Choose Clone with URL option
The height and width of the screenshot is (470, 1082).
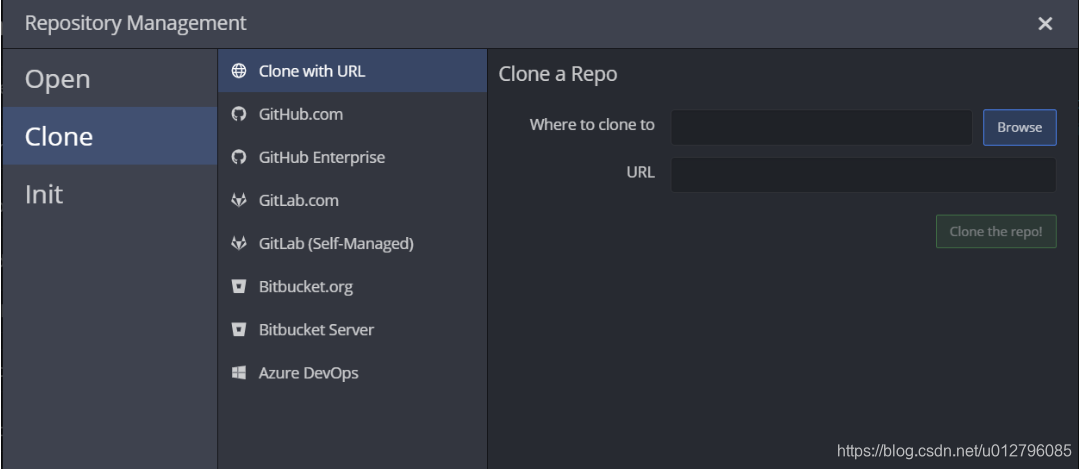353,71
